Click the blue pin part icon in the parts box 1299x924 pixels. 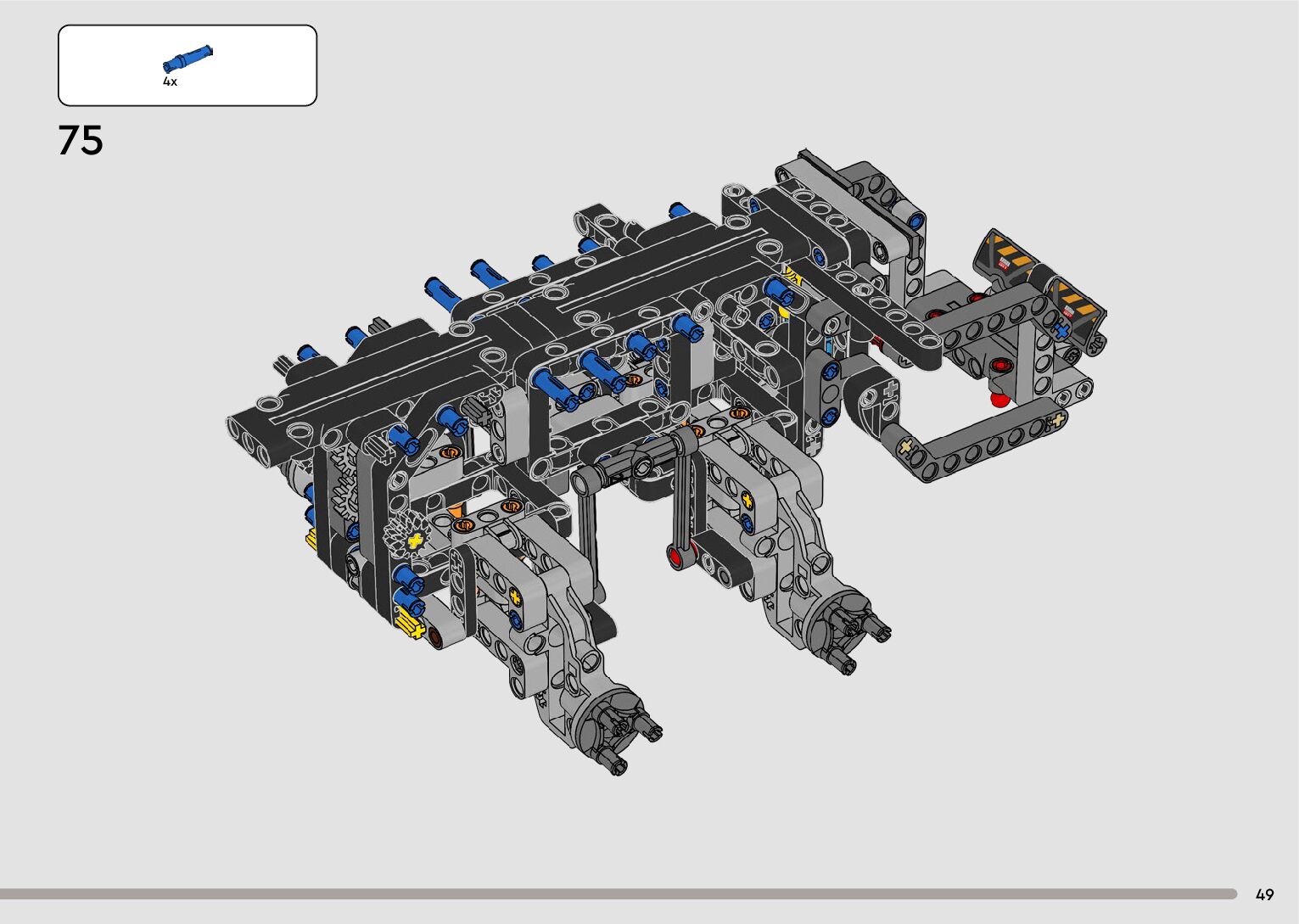point(188,59)
